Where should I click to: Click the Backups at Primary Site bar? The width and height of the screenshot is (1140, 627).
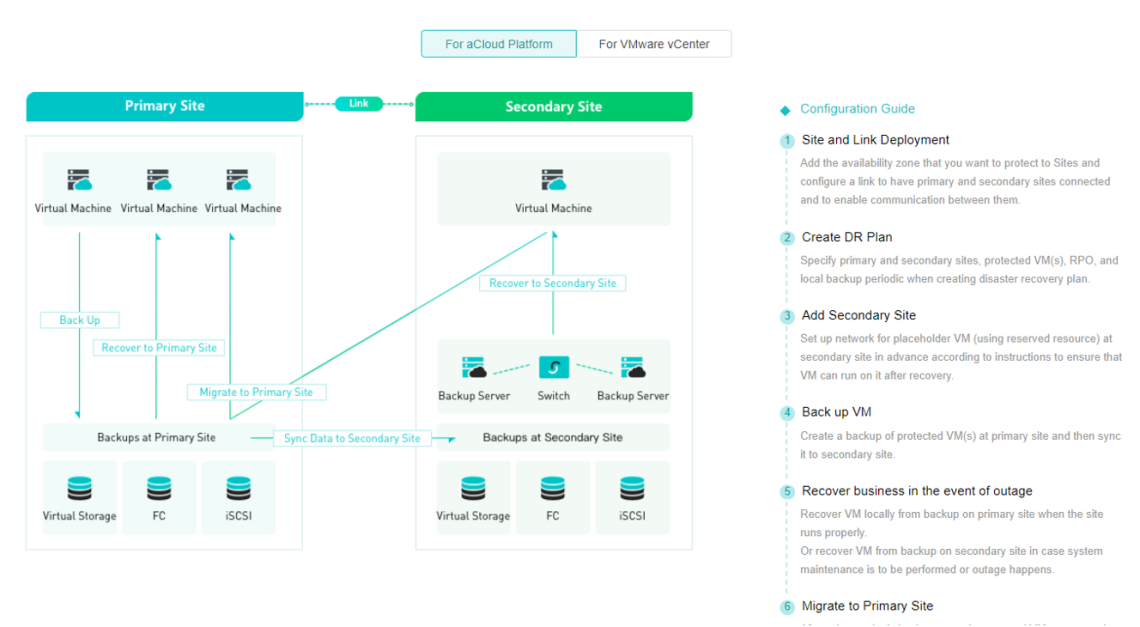[157, 437]
